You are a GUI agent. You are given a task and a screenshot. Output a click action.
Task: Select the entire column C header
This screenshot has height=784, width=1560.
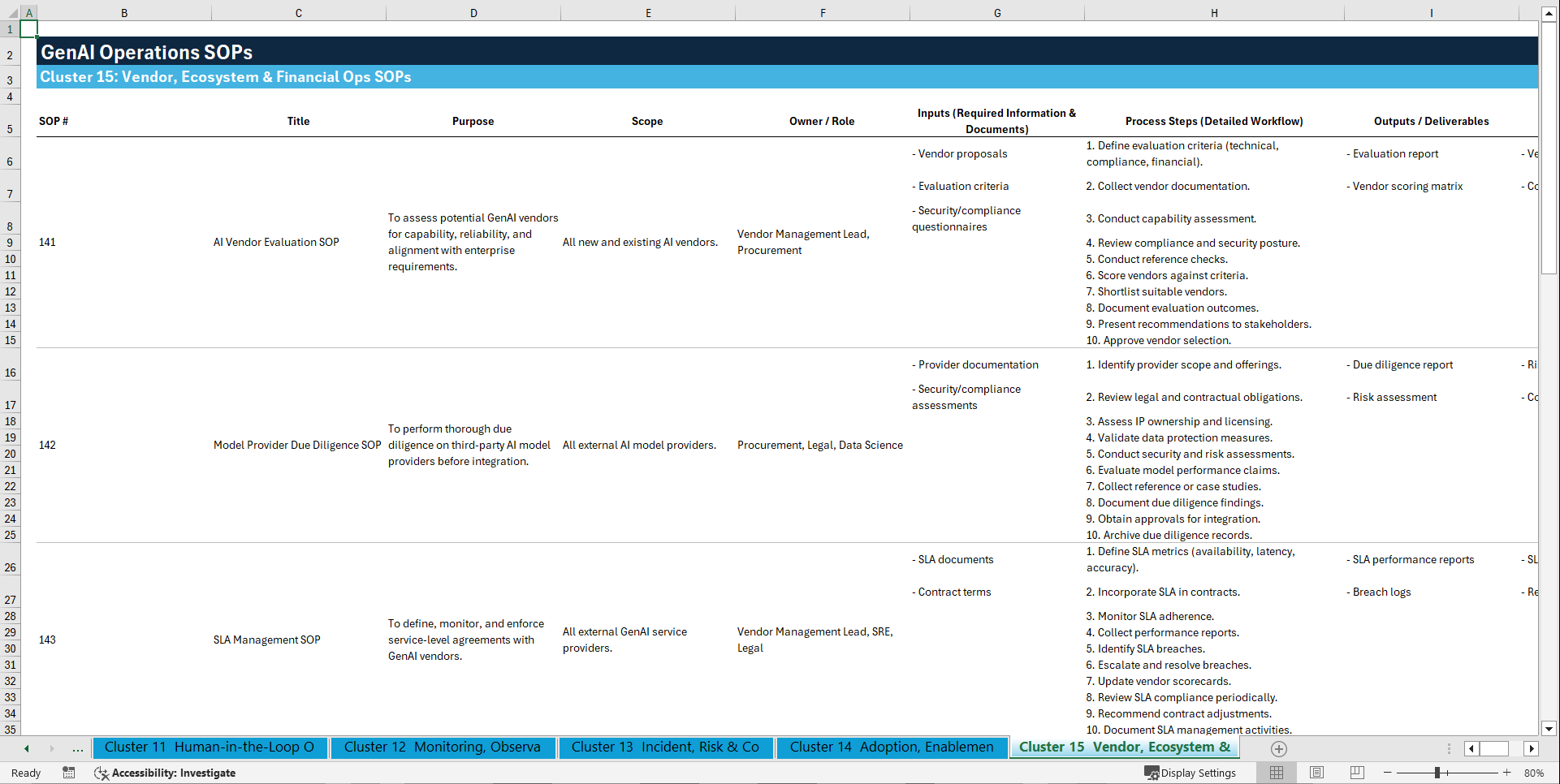[298, 12]
